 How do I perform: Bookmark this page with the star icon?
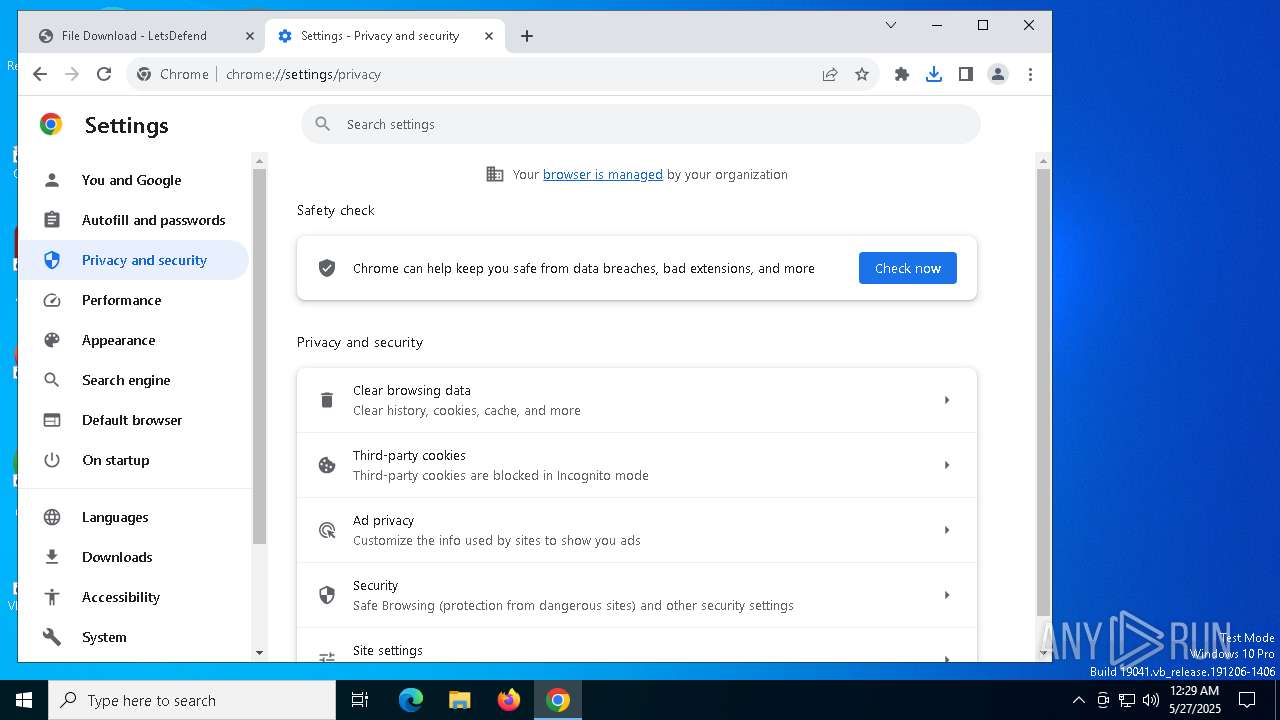862,74
